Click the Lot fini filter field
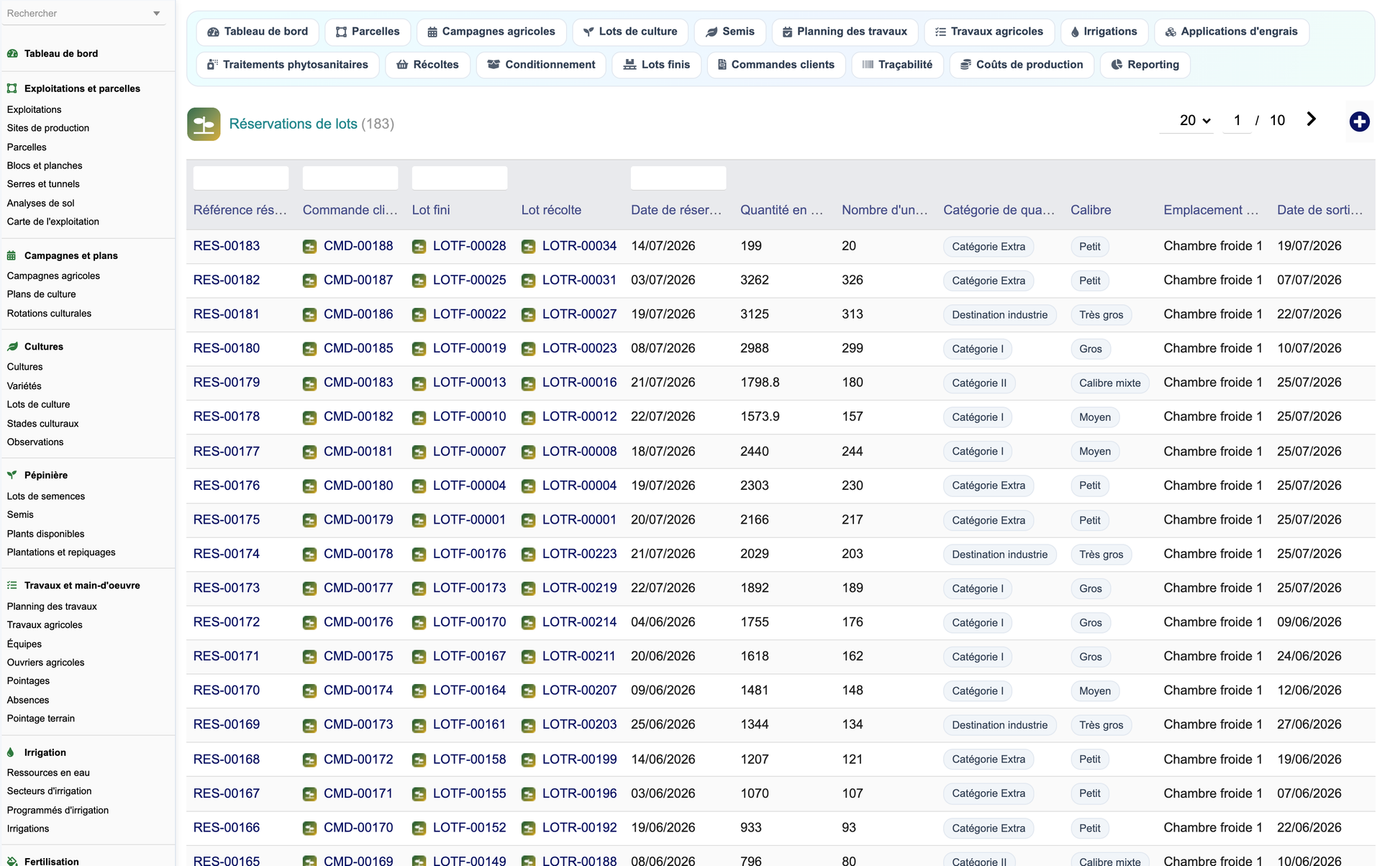This screenshot has height=866, width=1400. click(460, 178)
